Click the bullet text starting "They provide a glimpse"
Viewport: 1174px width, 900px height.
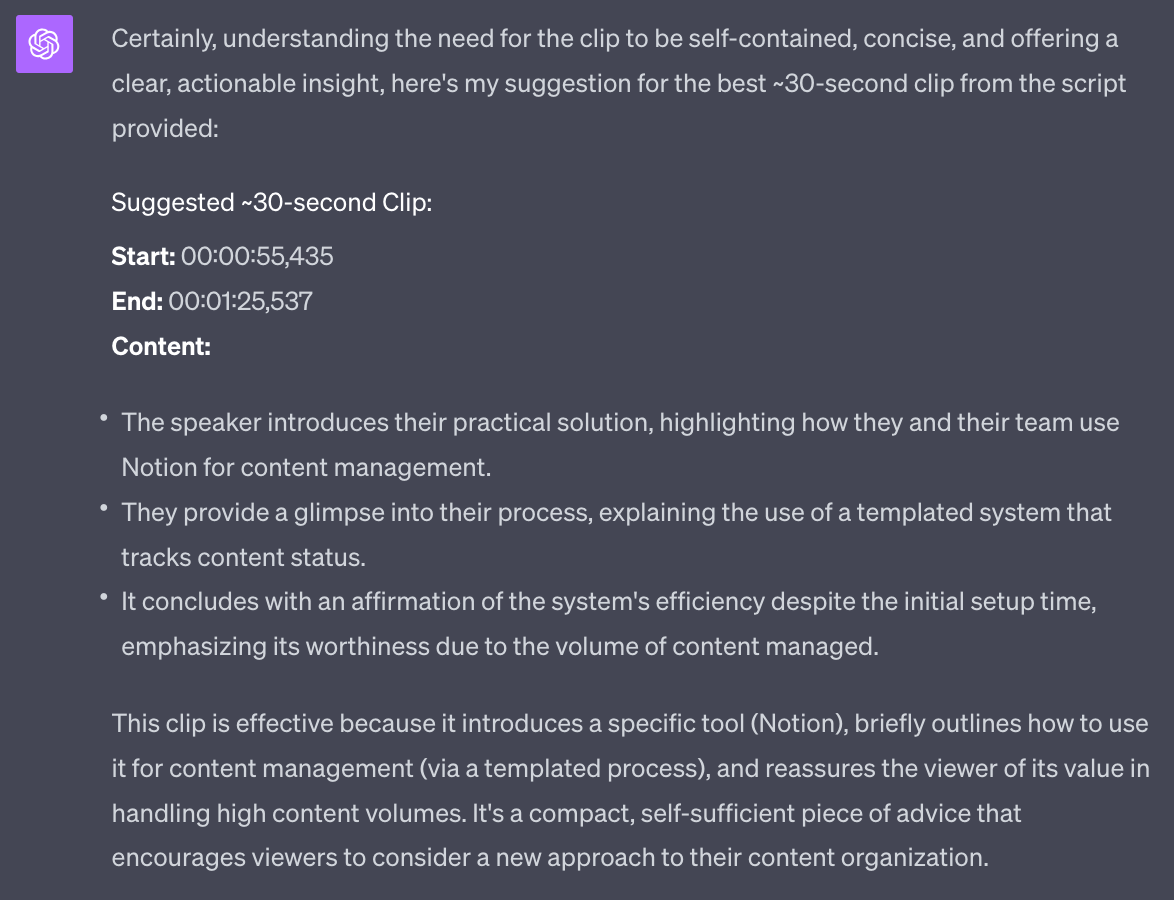[616, 512]
